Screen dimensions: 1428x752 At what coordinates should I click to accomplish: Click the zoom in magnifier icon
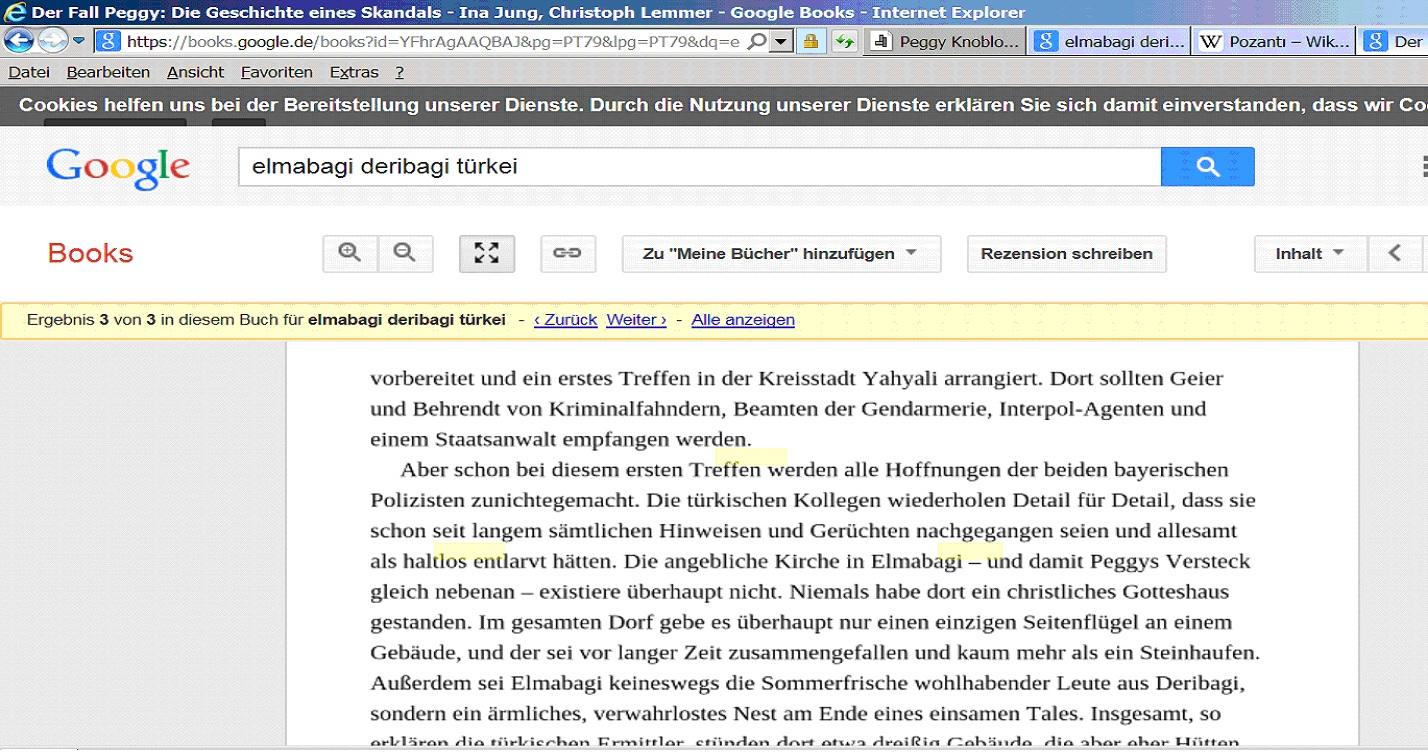pyautogui.click(x=350, y=253)
